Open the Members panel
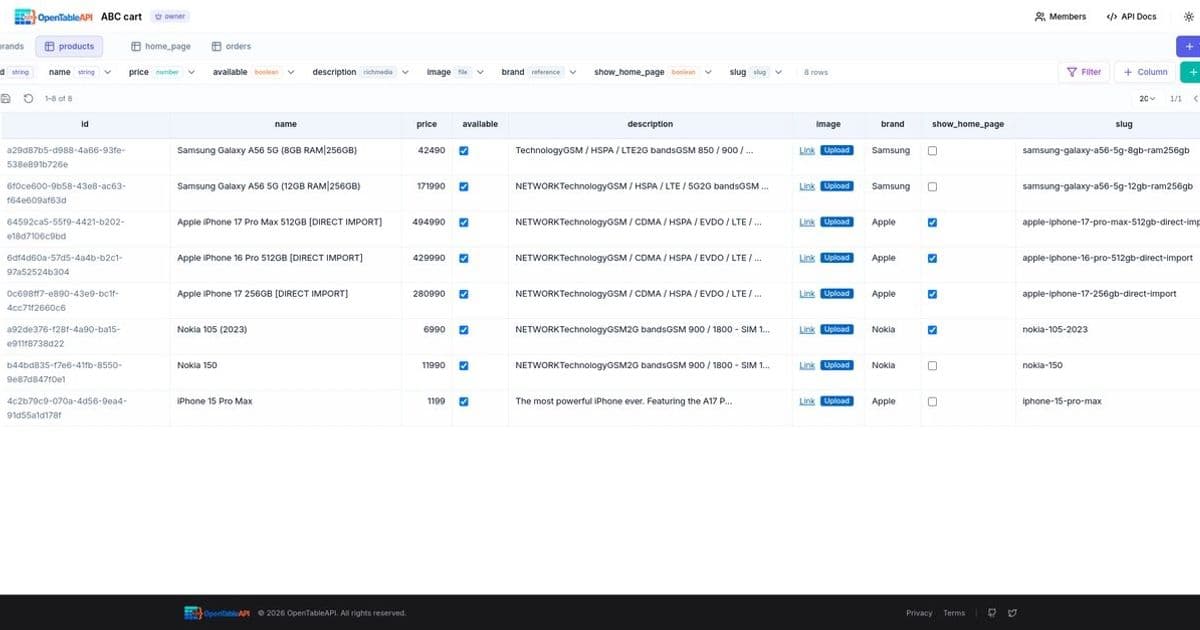The width and height of the screenshot is (1200, 630). tap(1060, 16)
